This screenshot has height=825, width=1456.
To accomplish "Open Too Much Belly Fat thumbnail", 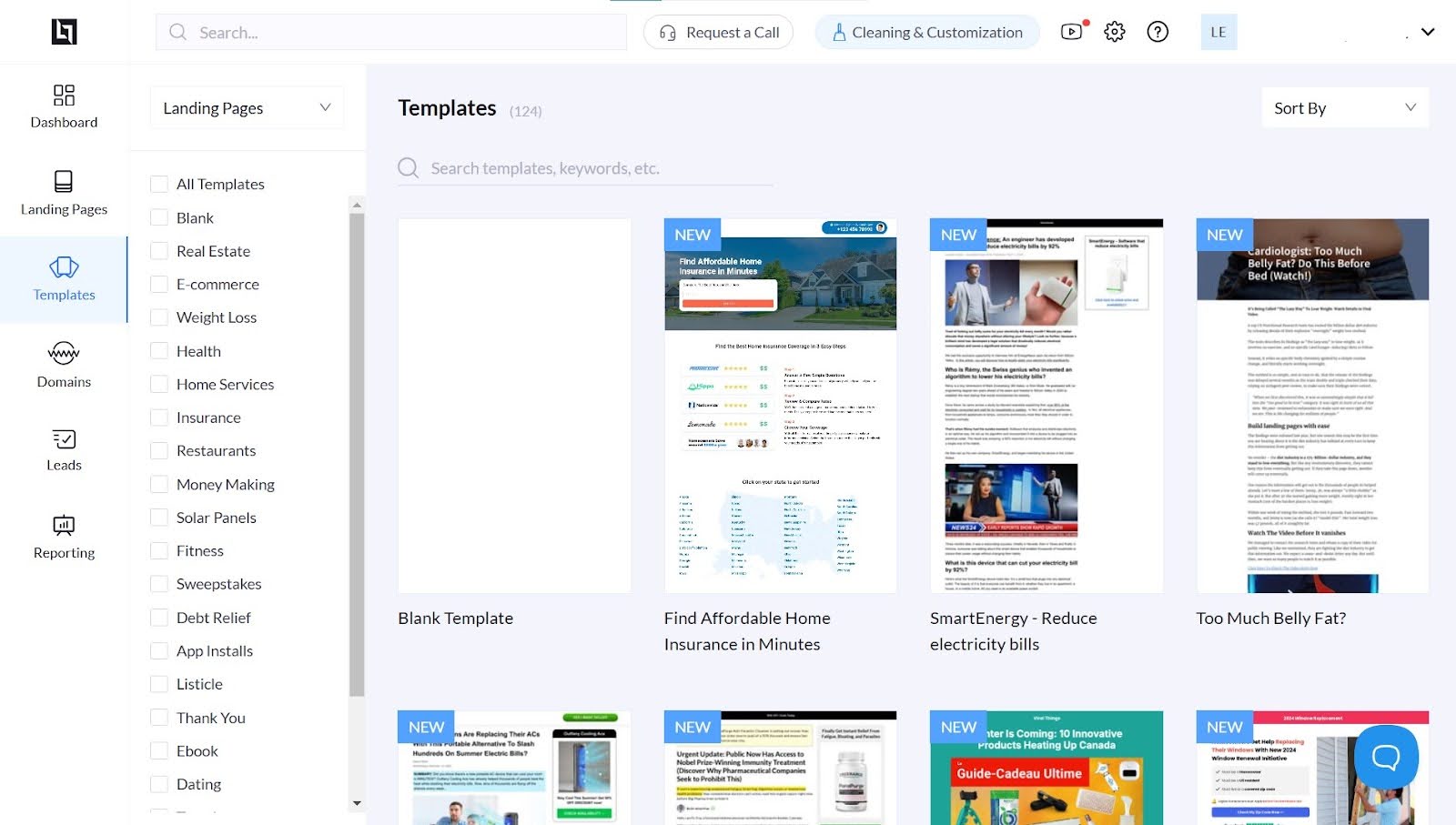I will click(x=1312, y=406).
